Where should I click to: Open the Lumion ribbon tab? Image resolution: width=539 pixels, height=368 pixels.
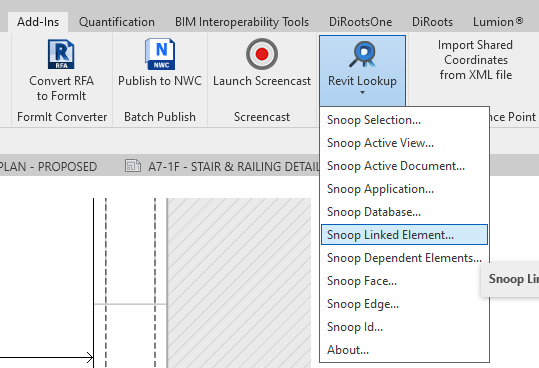498,22
